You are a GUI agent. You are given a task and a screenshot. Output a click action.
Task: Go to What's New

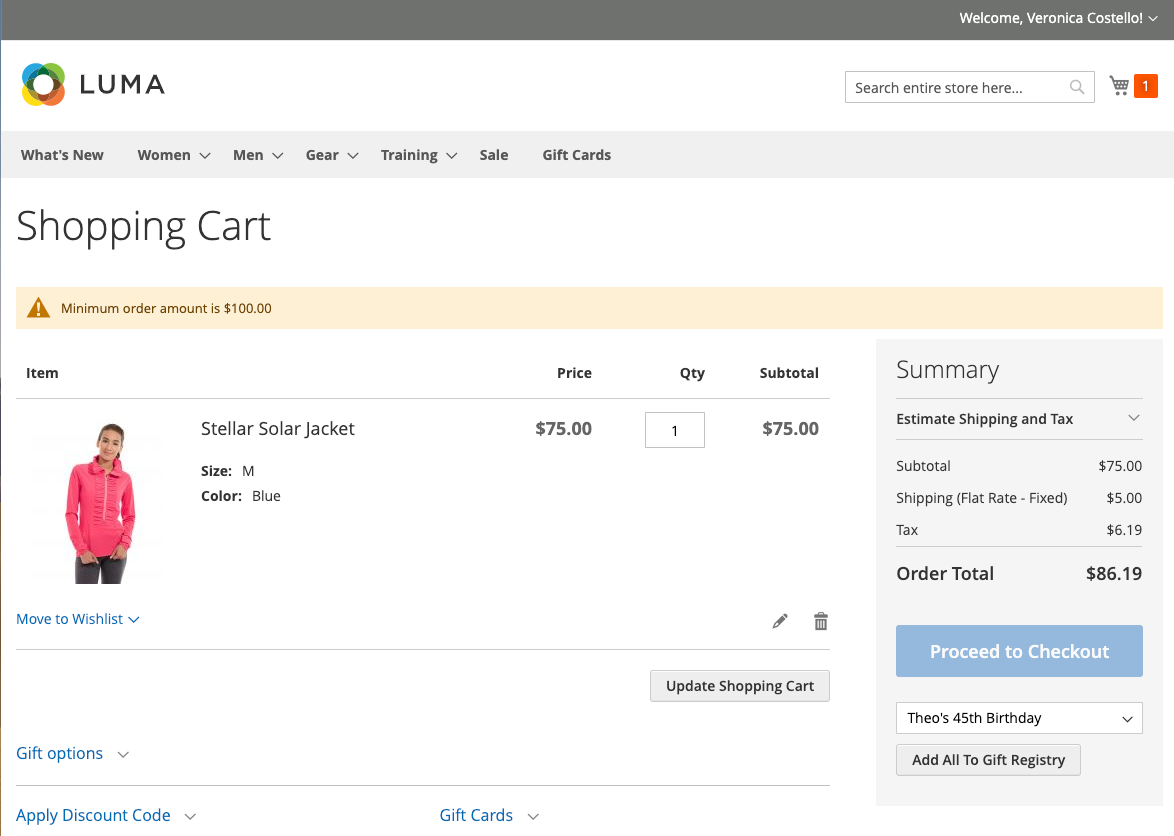62,155
